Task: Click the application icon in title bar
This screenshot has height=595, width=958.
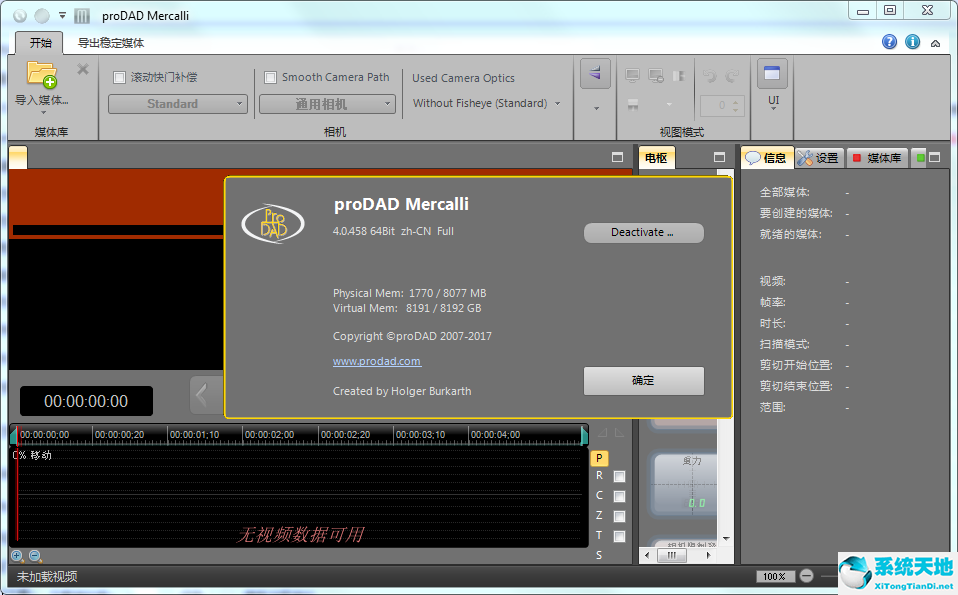Action: coord(82,16)
